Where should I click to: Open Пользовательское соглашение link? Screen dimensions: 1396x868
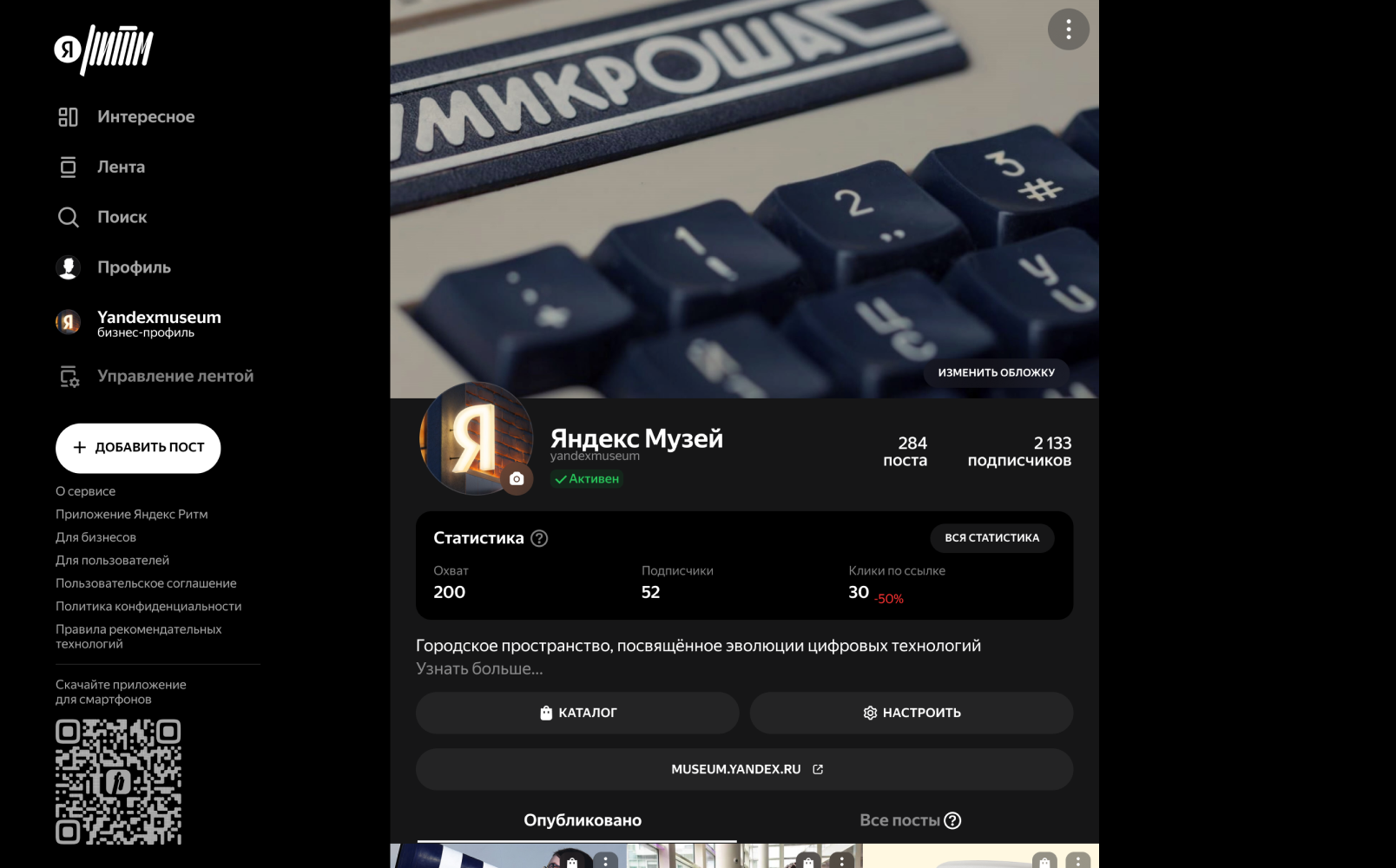(x=146, y=583)
